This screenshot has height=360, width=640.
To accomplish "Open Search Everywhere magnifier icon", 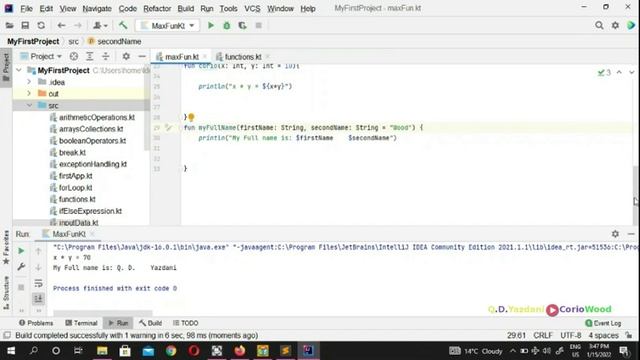I will tap(599, 26).
